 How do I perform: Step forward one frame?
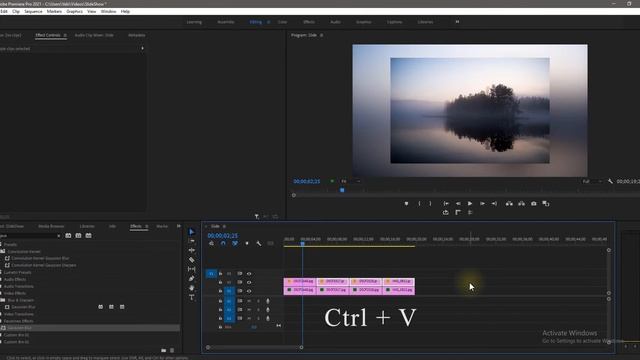click(482, 204)
